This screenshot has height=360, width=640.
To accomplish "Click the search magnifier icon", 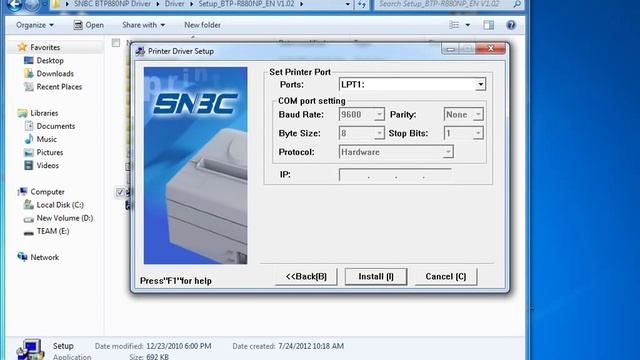I will pos(517,4).
